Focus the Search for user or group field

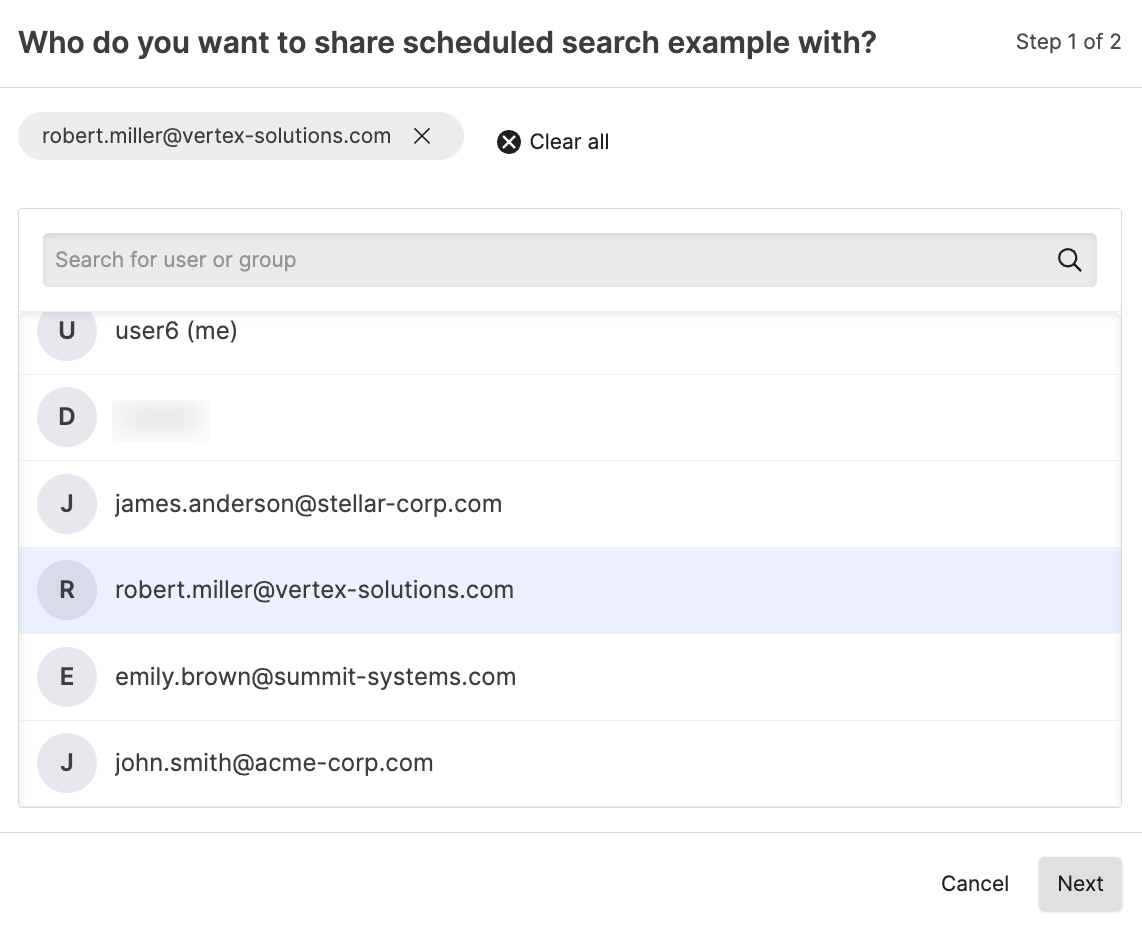[540, 260]
